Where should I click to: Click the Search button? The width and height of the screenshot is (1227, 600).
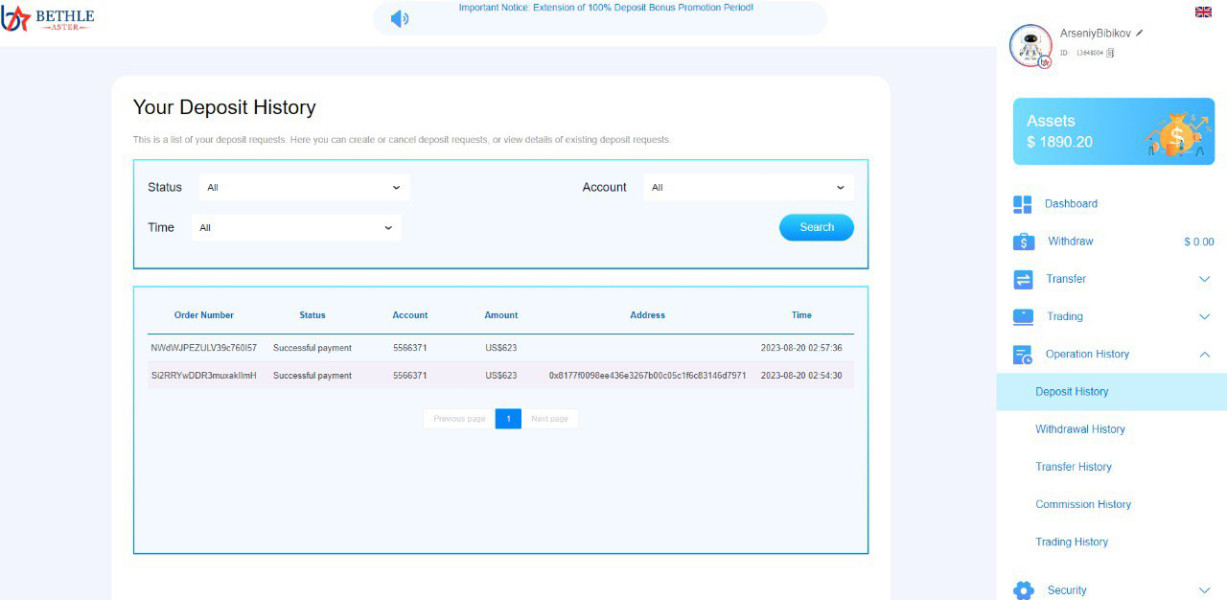pos(816,227)
